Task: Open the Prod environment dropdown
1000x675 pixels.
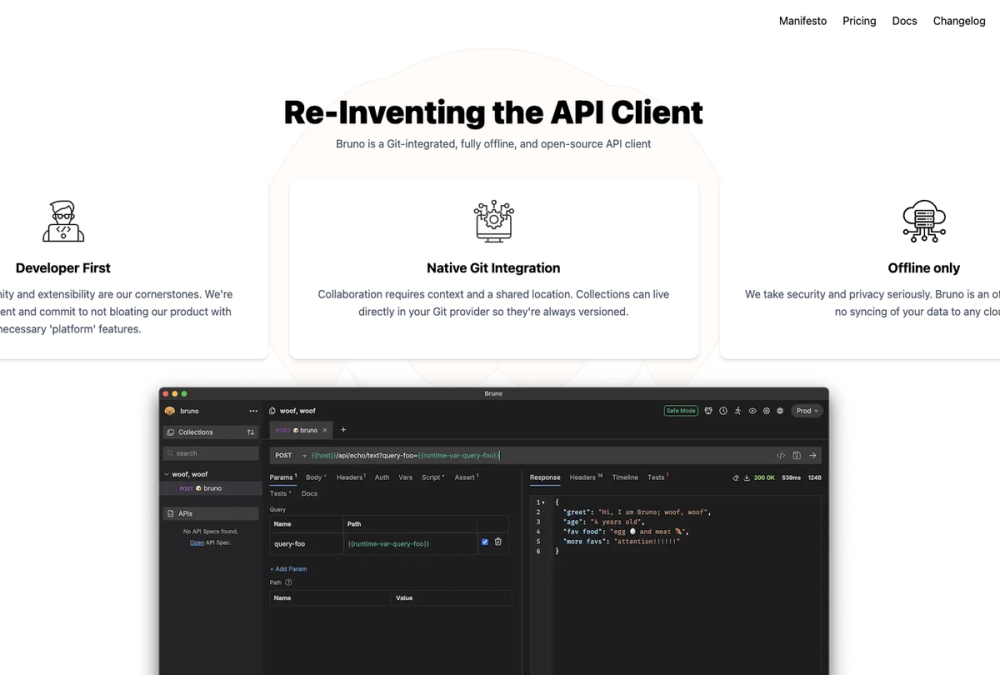Action: click(807, 411)
